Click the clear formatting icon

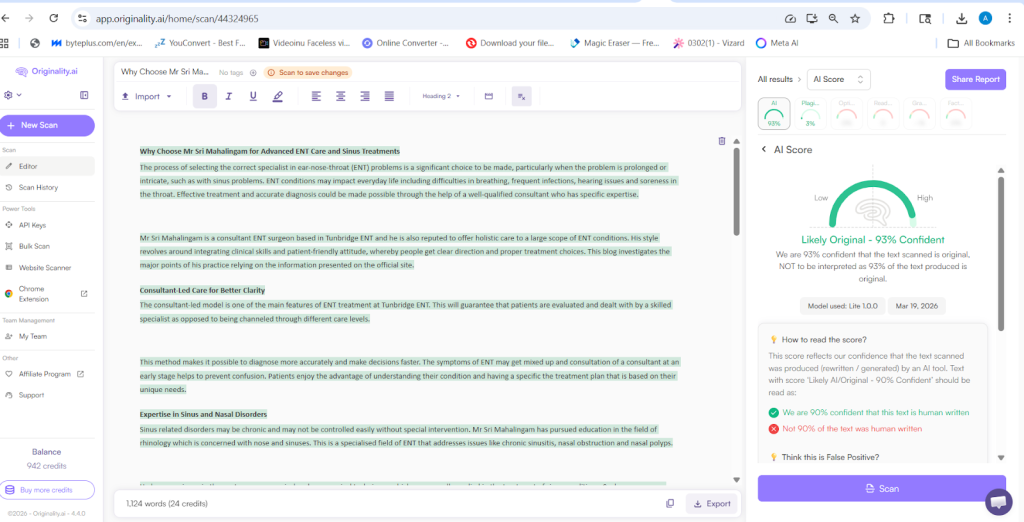pos(521,96)
